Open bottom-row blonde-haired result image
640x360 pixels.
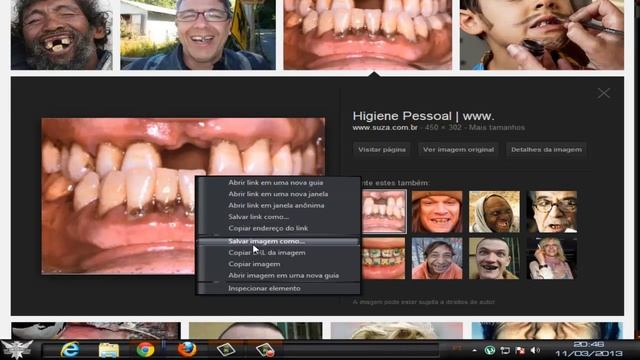pos(396,331)
